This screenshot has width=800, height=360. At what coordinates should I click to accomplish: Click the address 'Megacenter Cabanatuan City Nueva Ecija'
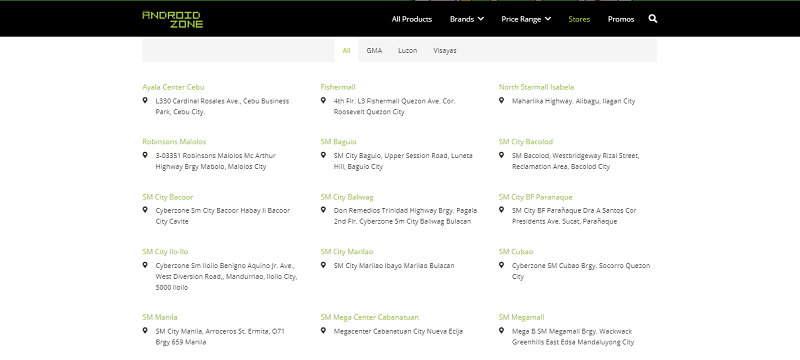(398, 331)
